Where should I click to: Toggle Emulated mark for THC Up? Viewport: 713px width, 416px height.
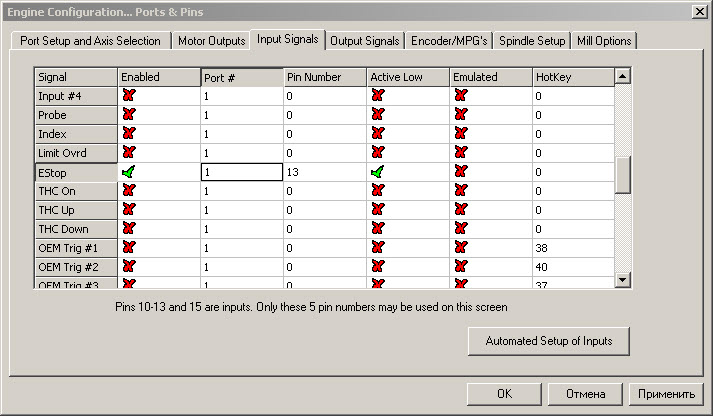coord(461,210)
